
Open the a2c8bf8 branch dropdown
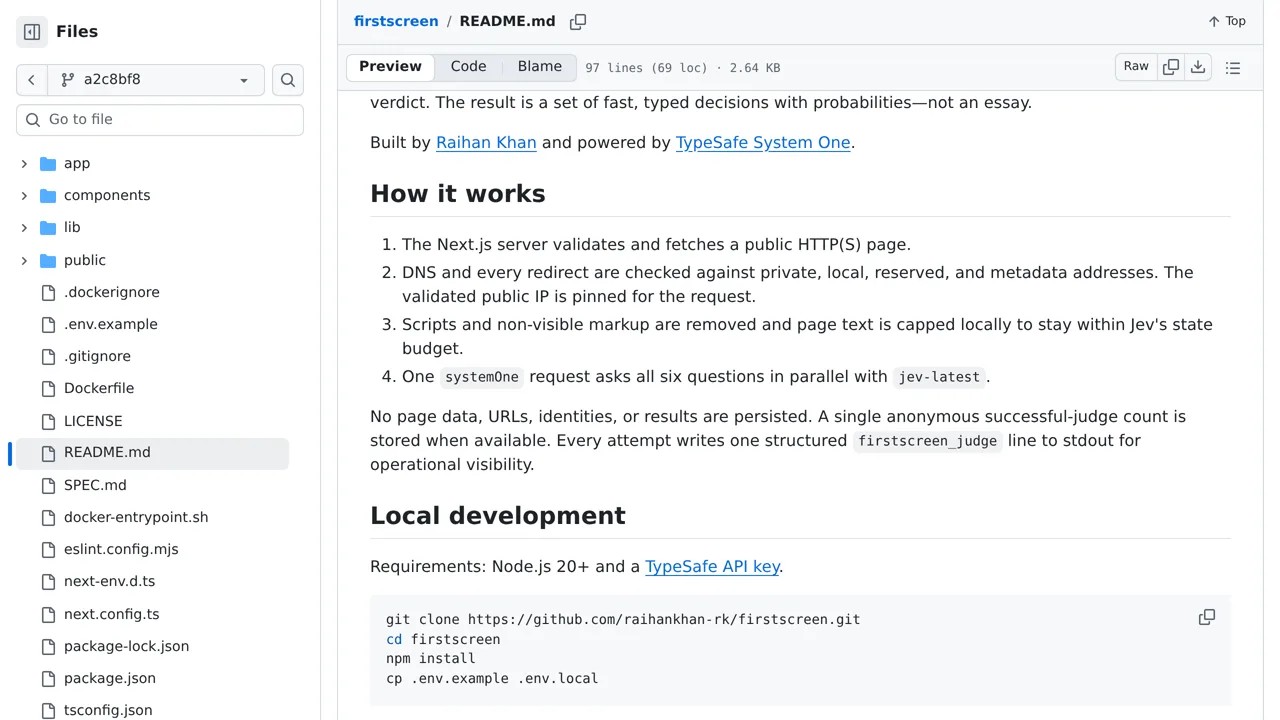coord(156,80)
